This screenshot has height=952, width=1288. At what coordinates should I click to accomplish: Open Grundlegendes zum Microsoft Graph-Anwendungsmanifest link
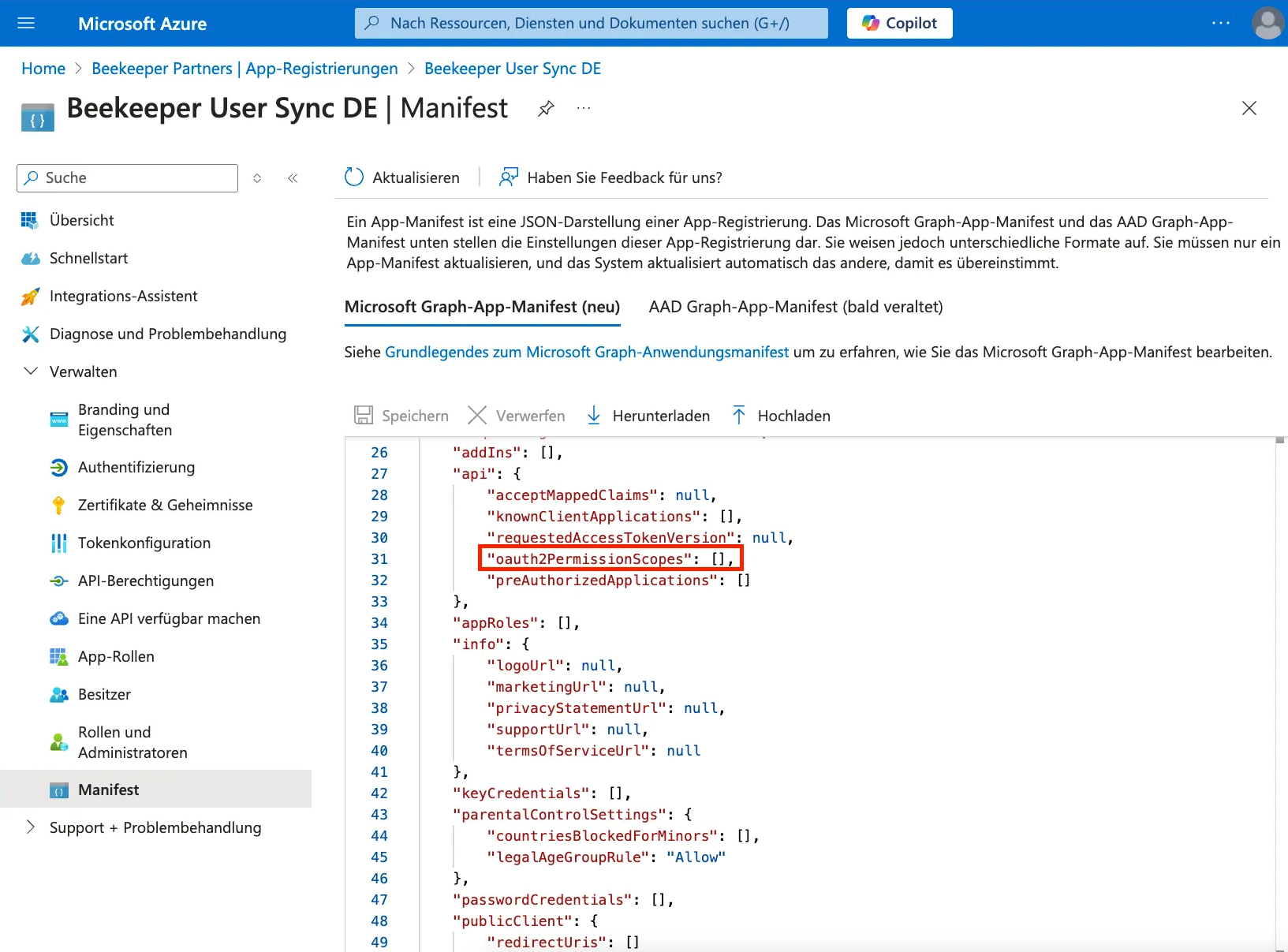587,353
